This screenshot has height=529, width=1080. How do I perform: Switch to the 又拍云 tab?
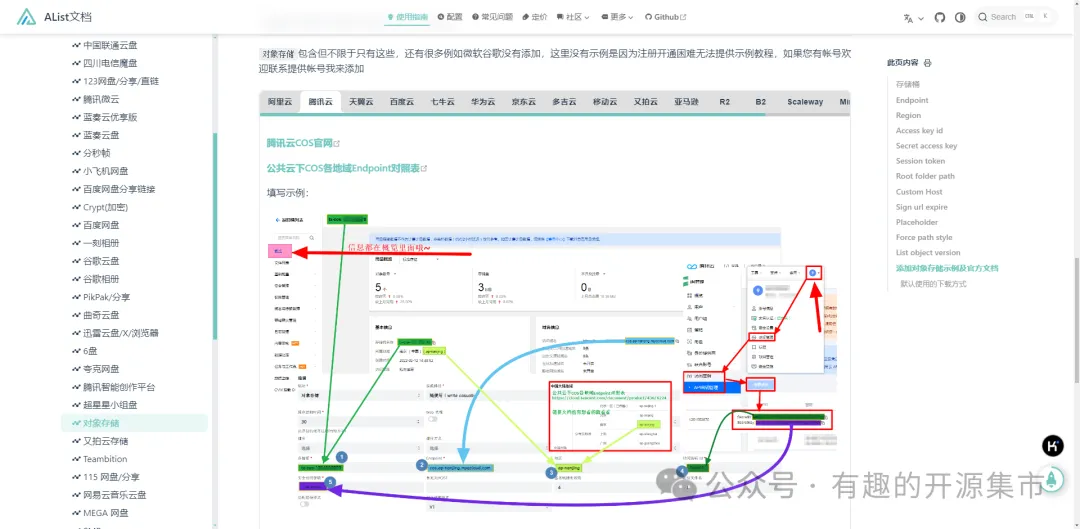(x=645, y=102)
